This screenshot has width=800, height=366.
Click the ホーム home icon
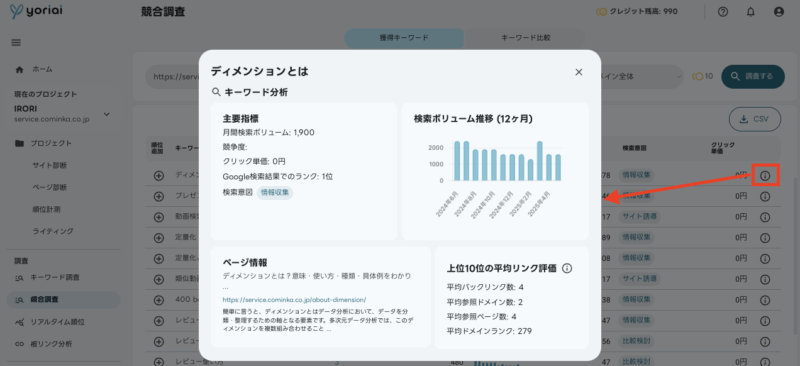click(20, 69)
